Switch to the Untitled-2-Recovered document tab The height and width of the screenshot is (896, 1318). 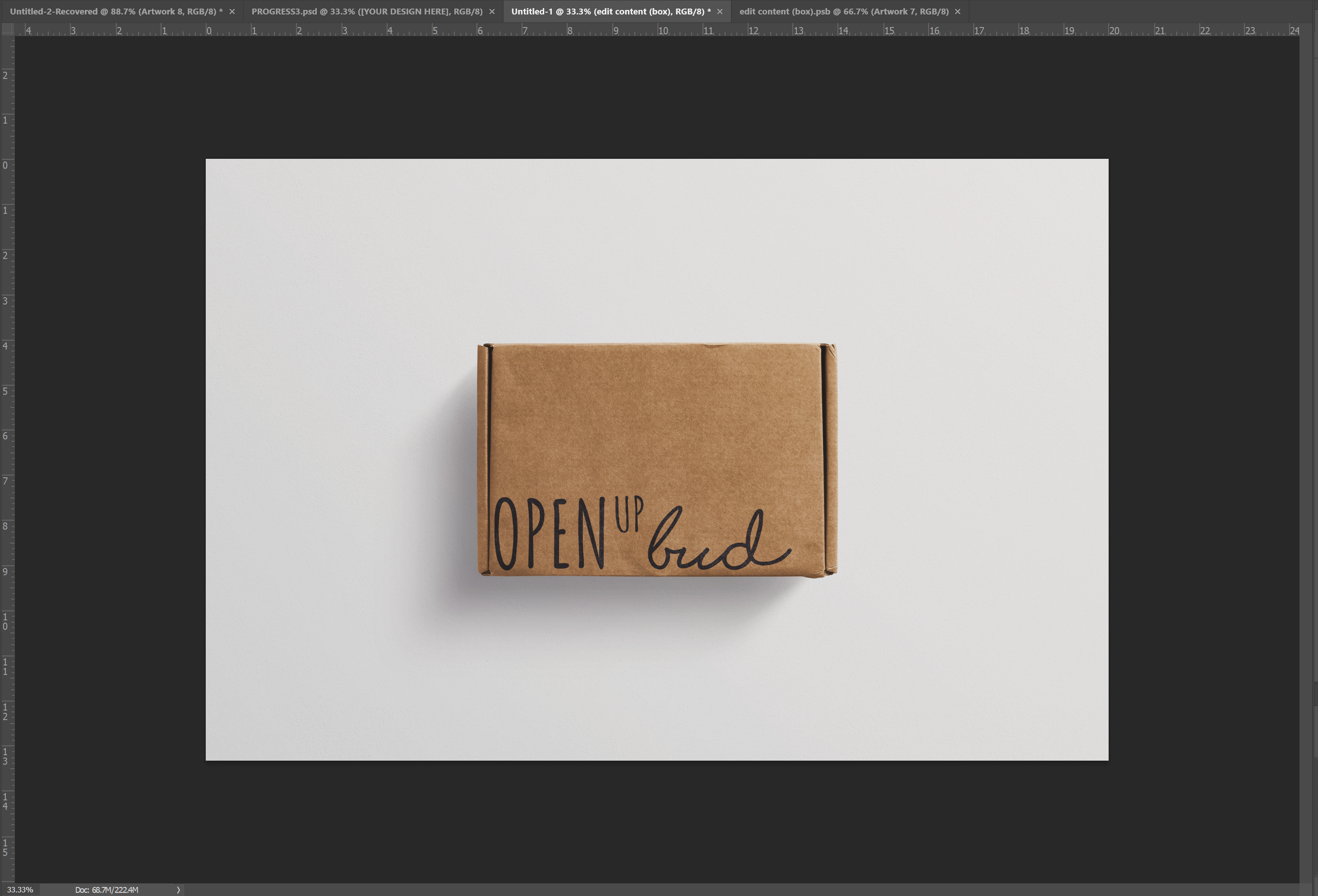[x=116, y=11]
